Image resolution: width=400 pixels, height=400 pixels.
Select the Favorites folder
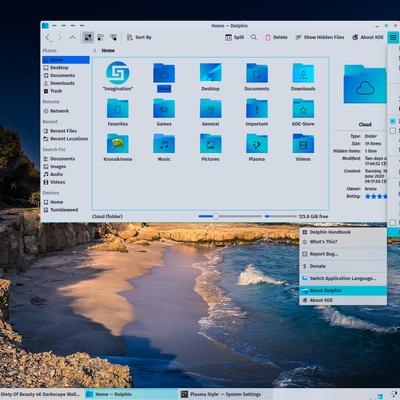coord(118,108)
